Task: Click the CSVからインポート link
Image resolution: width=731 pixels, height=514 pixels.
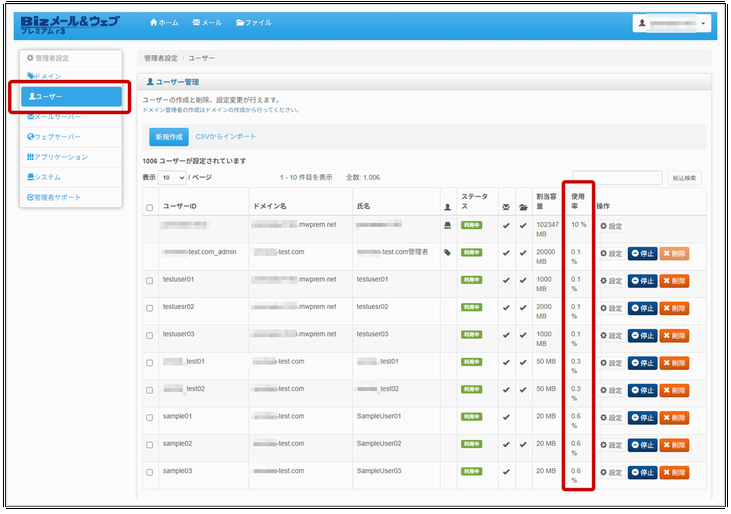Action: pos(225,137)
